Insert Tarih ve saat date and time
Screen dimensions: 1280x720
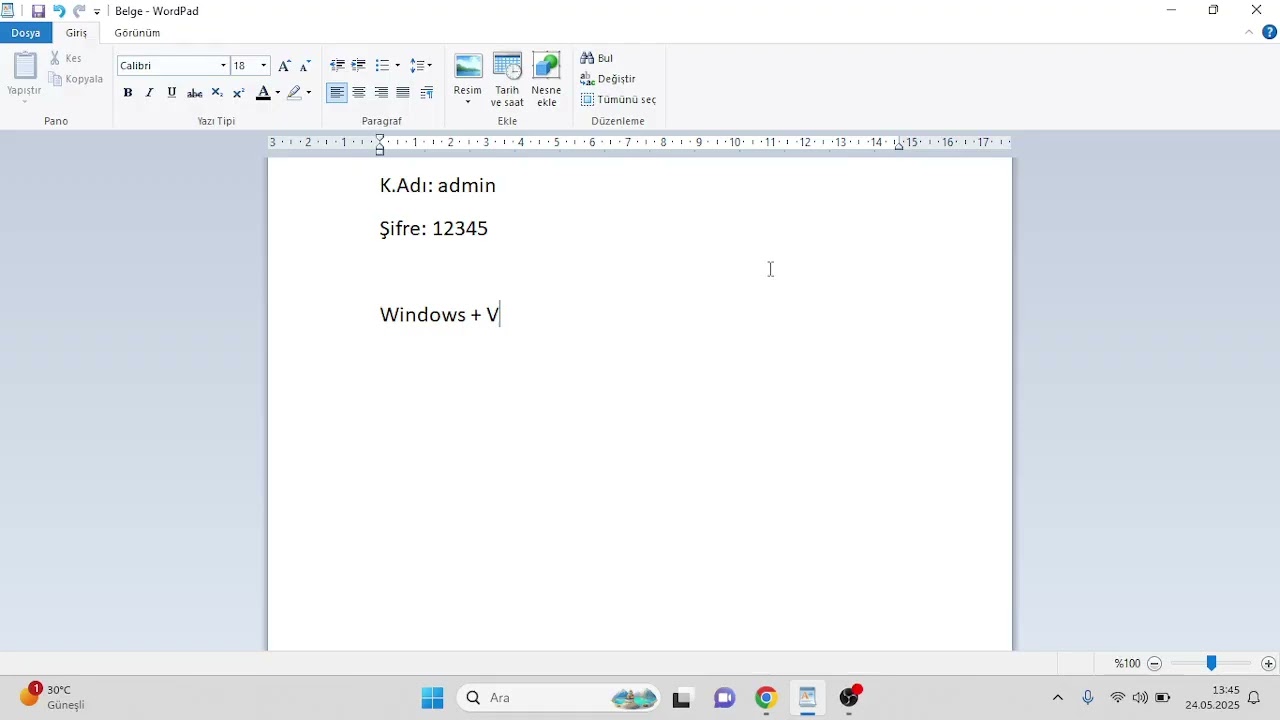(507, 80)
